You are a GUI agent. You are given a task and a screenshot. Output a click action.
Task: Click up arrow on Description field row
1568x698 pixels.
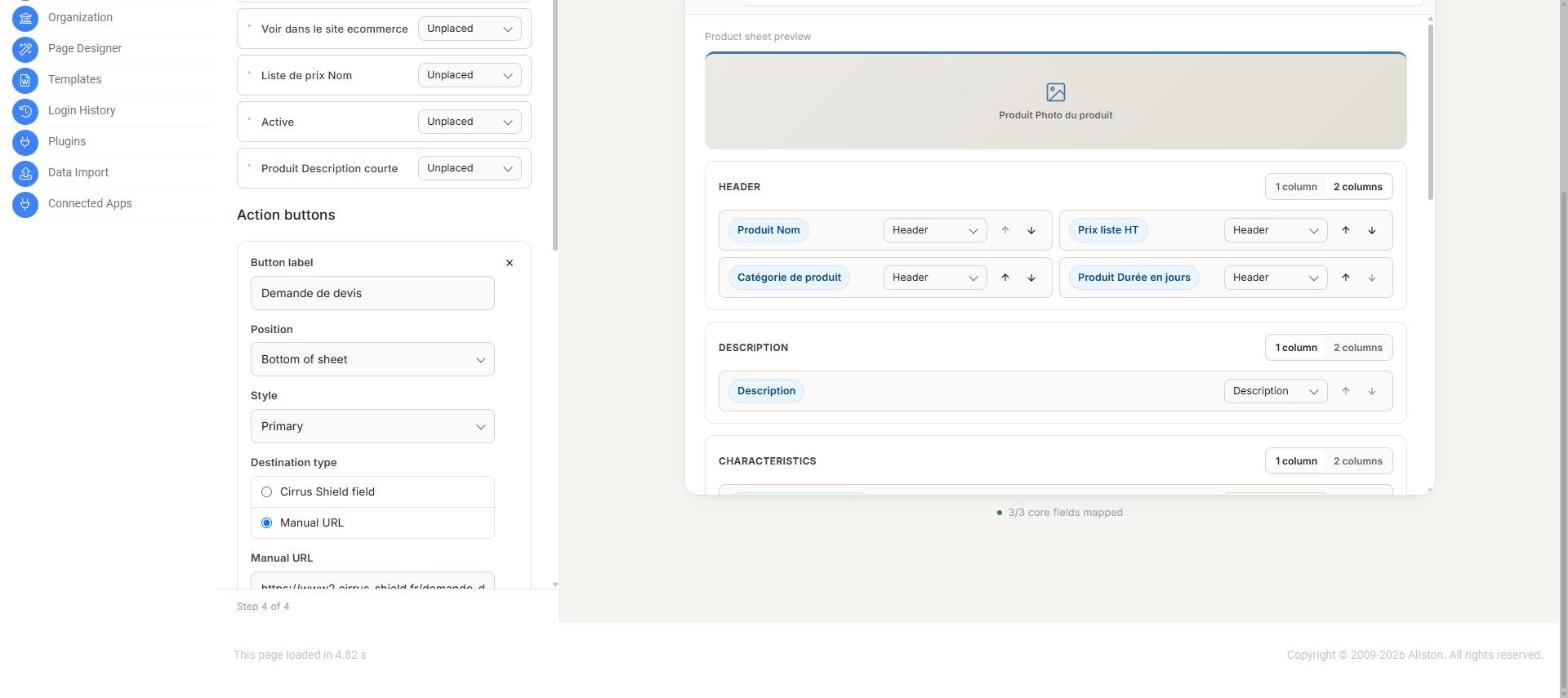coord(1345,391)
